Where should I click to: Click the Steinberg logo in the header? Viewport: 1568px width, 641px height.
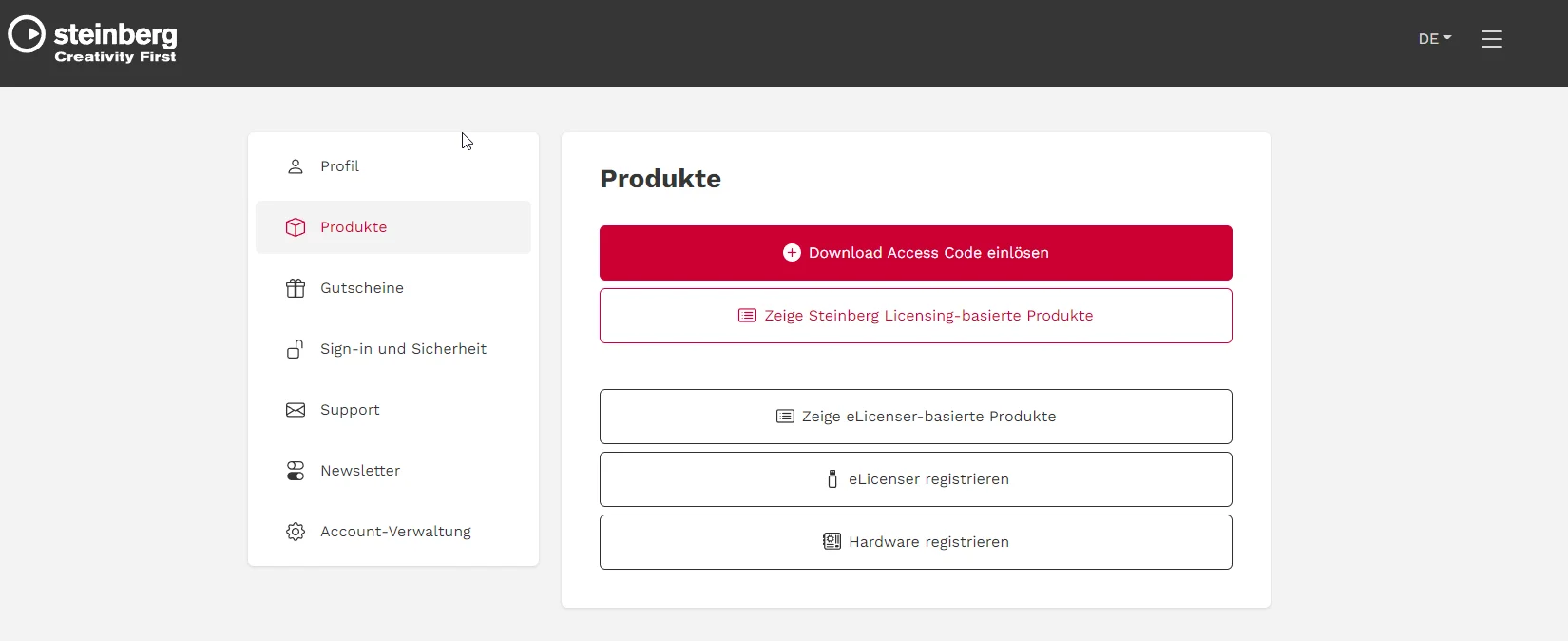(92, 40)
